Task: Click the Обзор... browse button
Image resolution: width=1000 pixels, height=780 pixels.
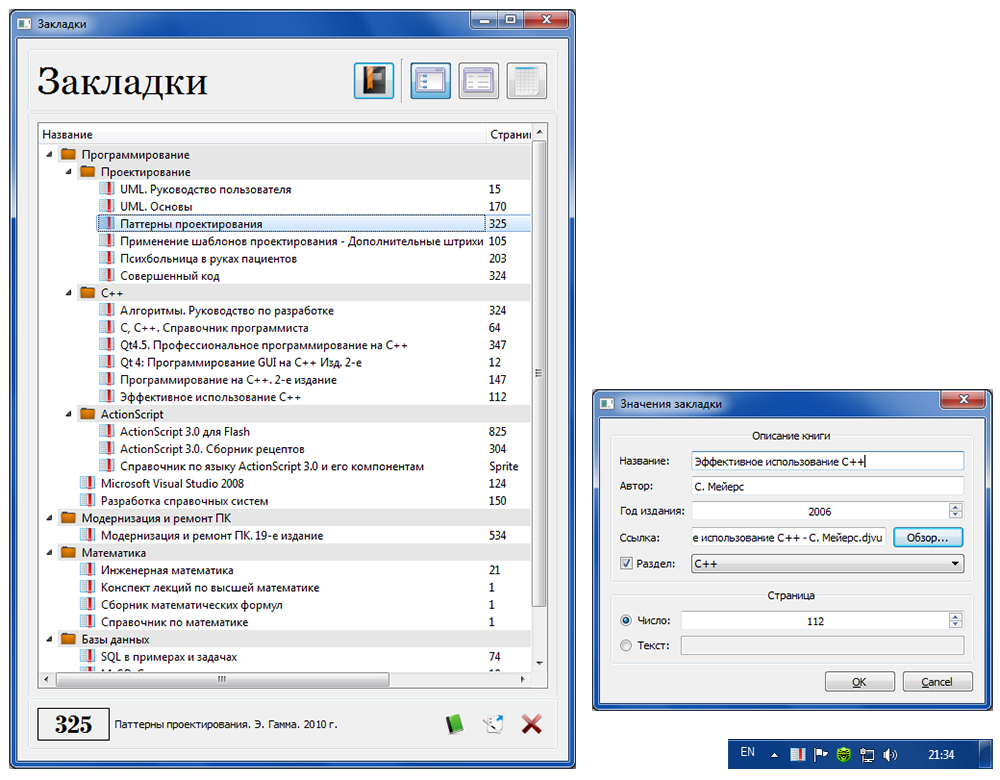Action: pos(927,538)
